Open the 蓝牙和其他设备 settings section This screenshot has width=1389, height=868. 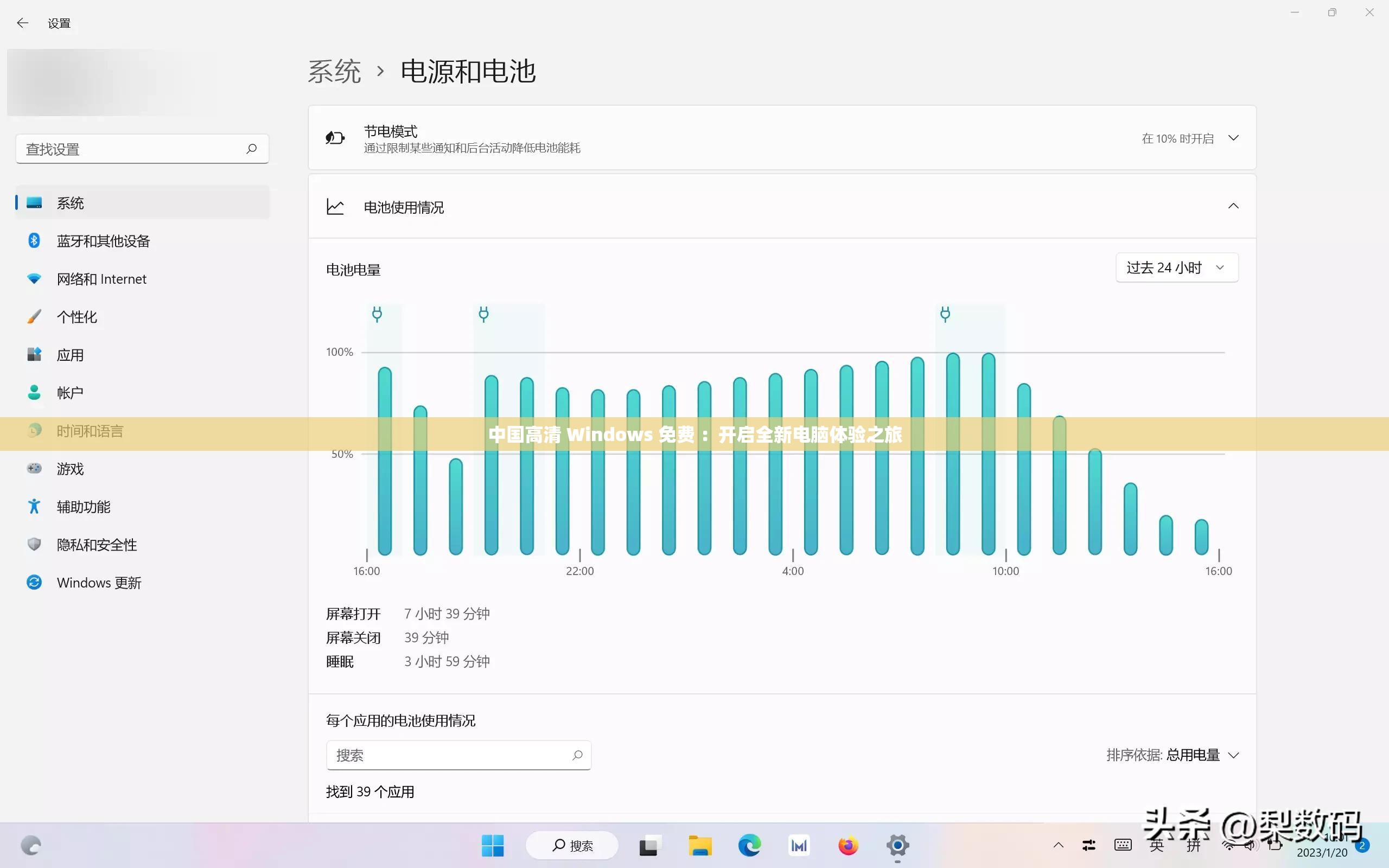click(x=103, y=240)
